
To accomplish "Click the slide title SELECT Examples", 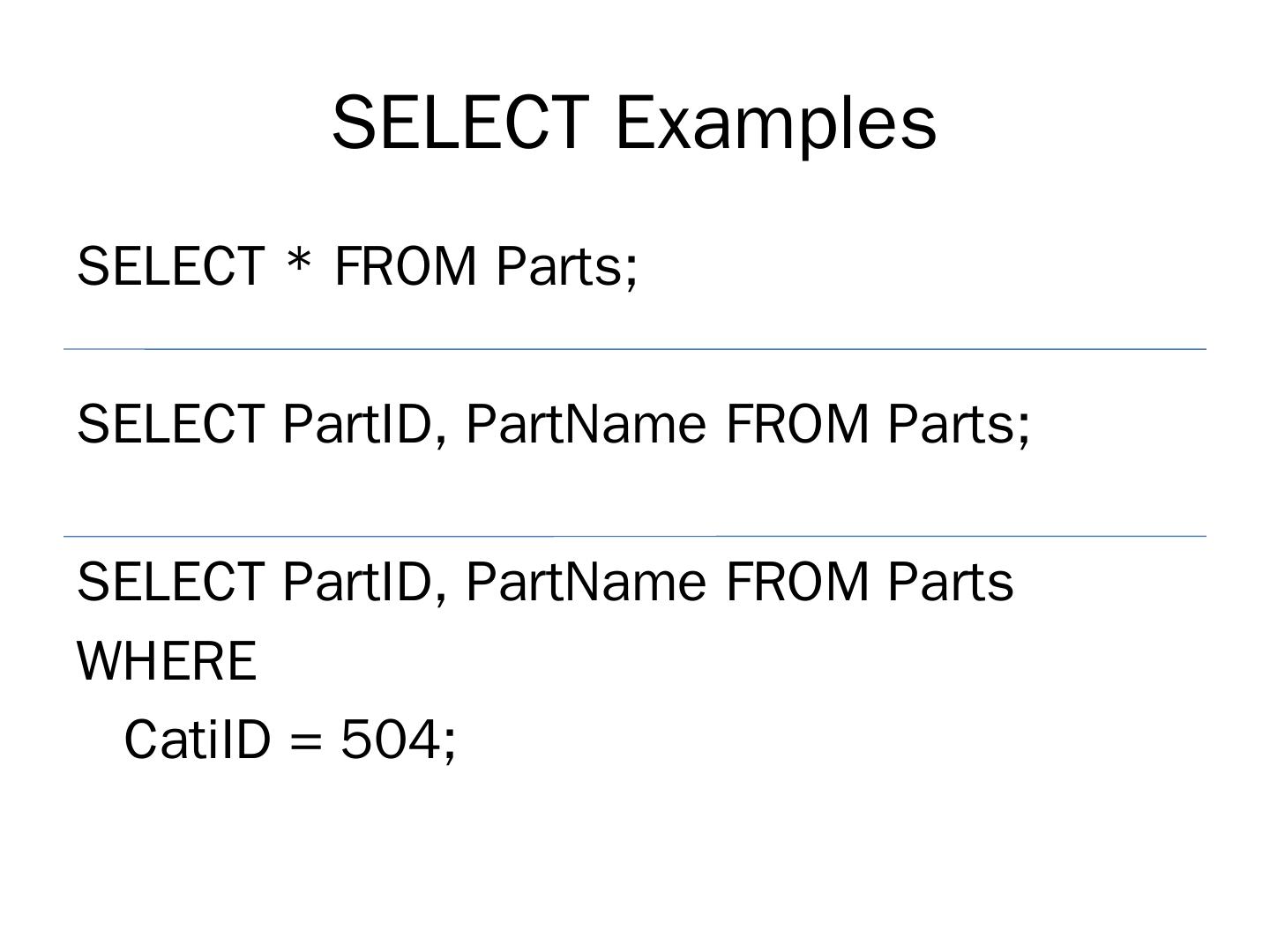I will pyautogui.click(x=633, y=123).
